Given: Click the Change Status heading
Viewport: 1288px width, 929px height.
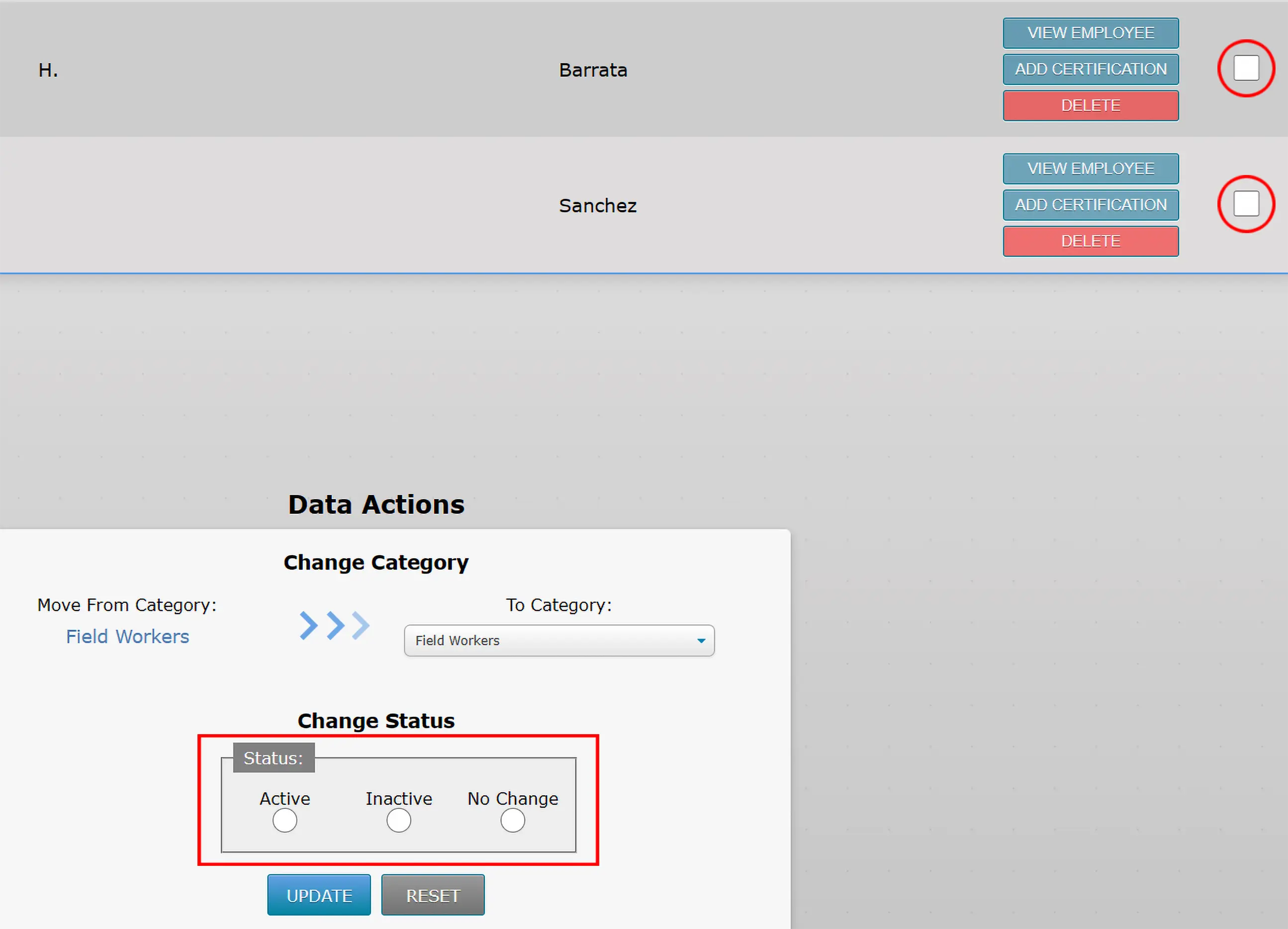Looking at the screenshot, I should pos(376,721).
